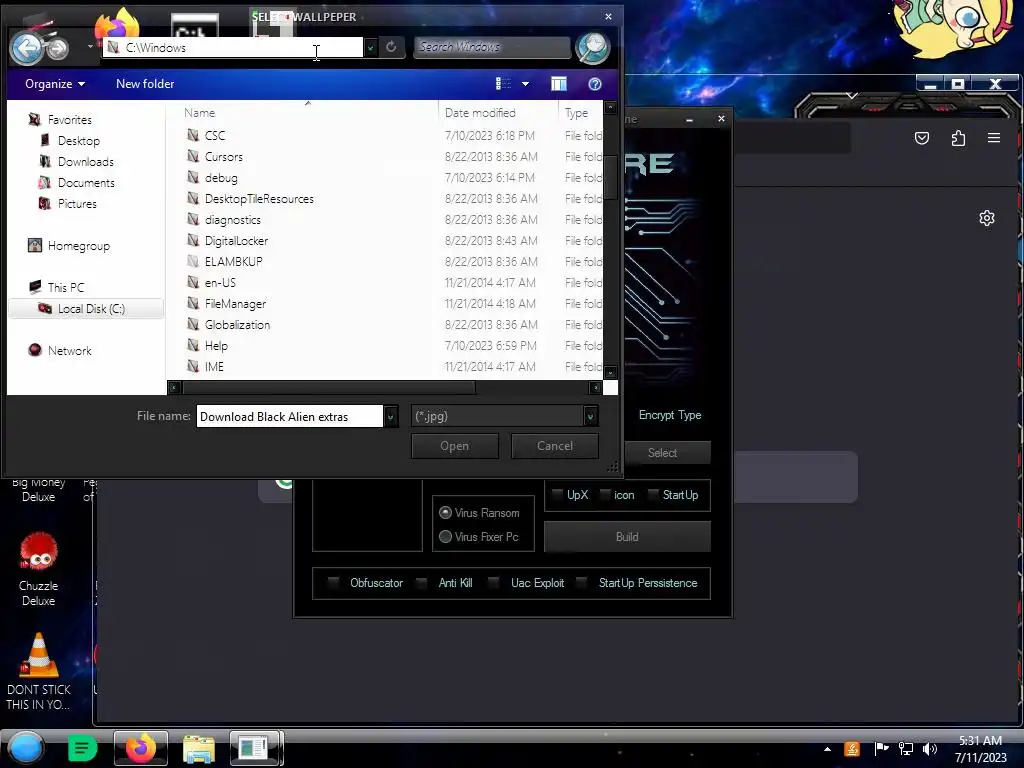Select the Globalization folder name
1024x768 pixels.
pos(237,324)
